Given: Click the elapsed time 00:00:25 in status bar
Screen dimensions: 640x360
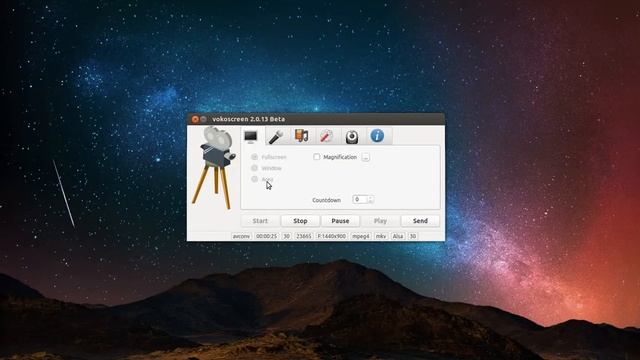Looking at the screenshot, I should [x=267, y=236].
